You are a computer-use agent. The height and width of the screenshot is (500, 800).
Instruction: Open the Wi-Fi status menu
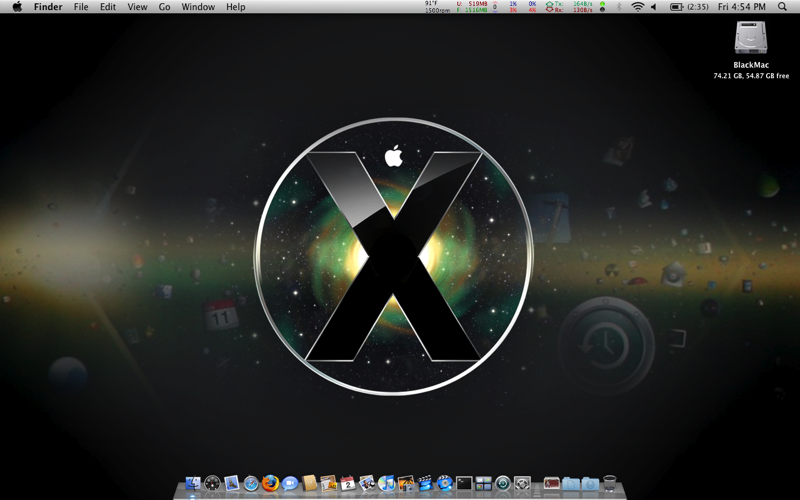637,7
